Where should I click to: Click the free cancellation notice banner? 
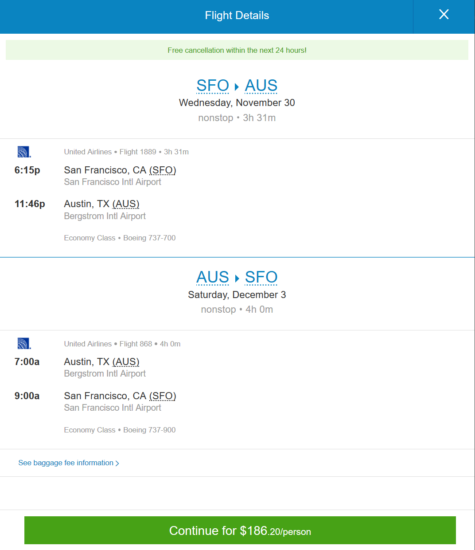pyautogui.click(x=237, y=50)
